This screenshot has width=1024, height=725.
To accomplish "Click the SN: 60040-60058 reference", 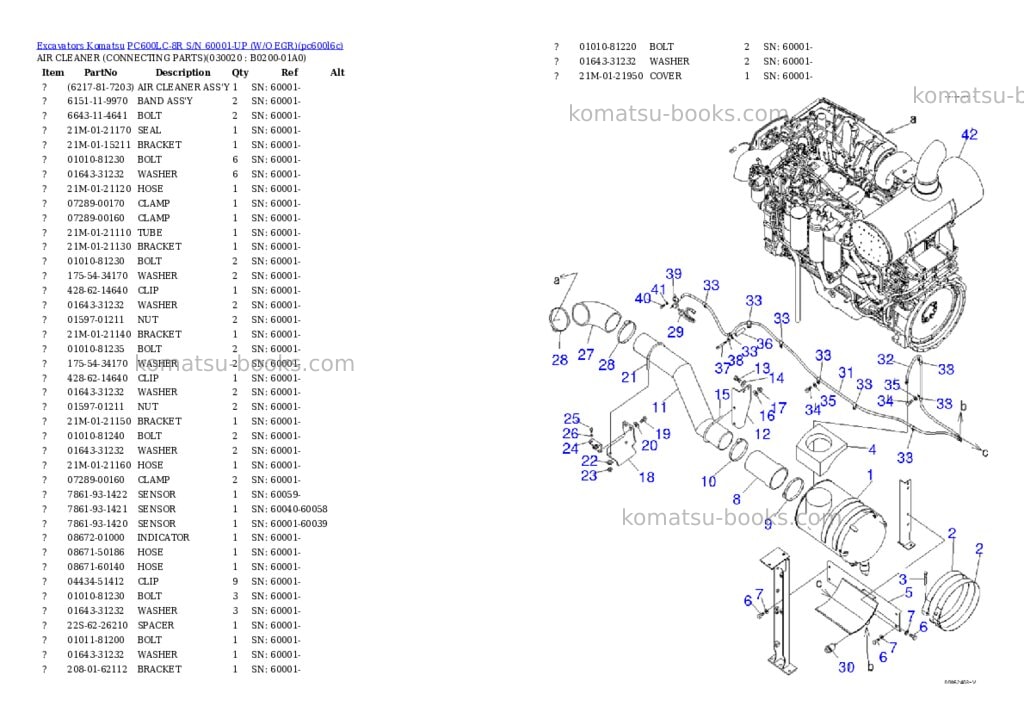I will tap(289, 509).
